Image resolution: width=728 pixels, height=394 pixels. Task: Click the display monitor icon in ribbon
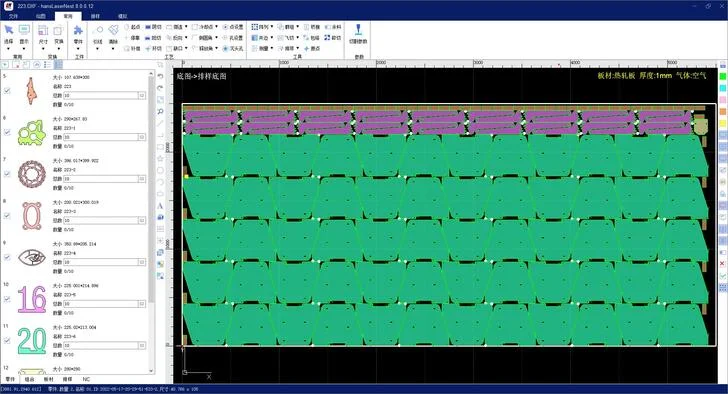pos(24,30)
